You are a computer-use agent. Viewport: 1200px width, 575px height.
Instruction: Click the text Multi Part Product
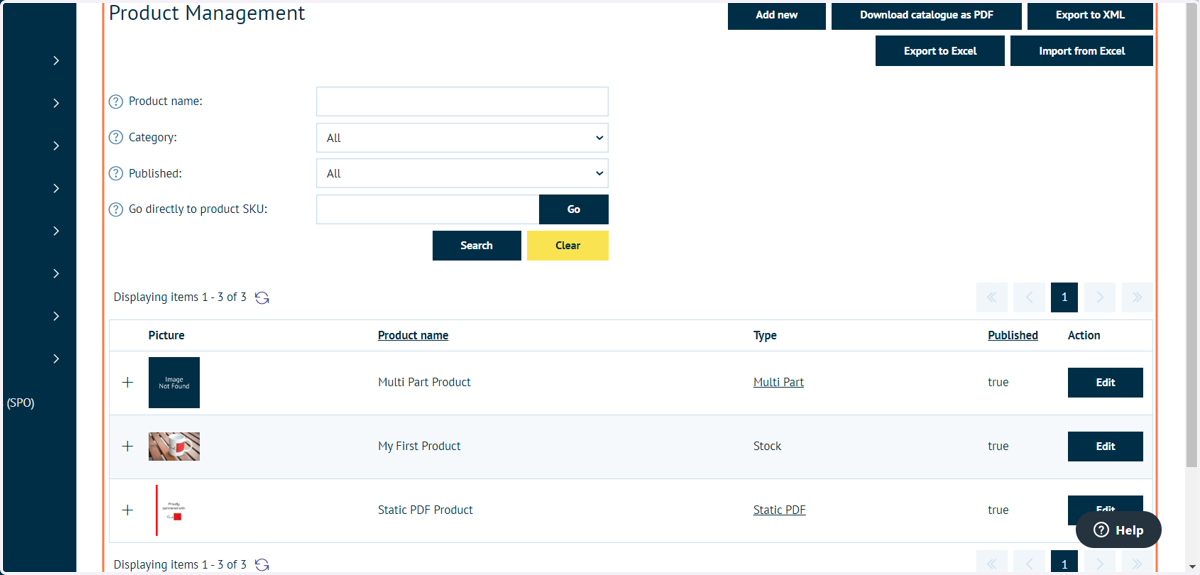[424, 382]
